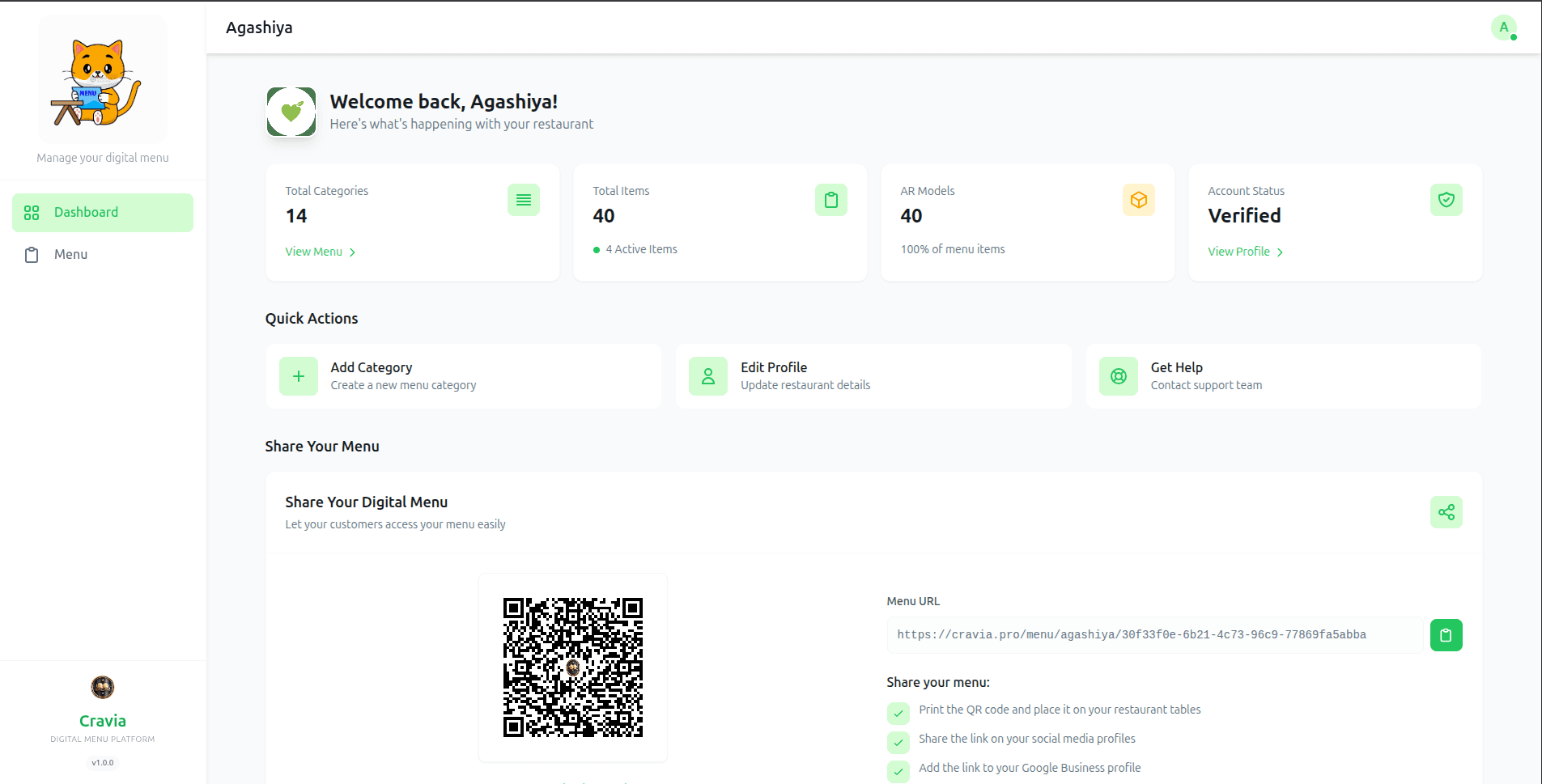Click the Cravia round logo in sidebar footer
1542x784 pixels.
pyautogui.click(x=103, y=687)
